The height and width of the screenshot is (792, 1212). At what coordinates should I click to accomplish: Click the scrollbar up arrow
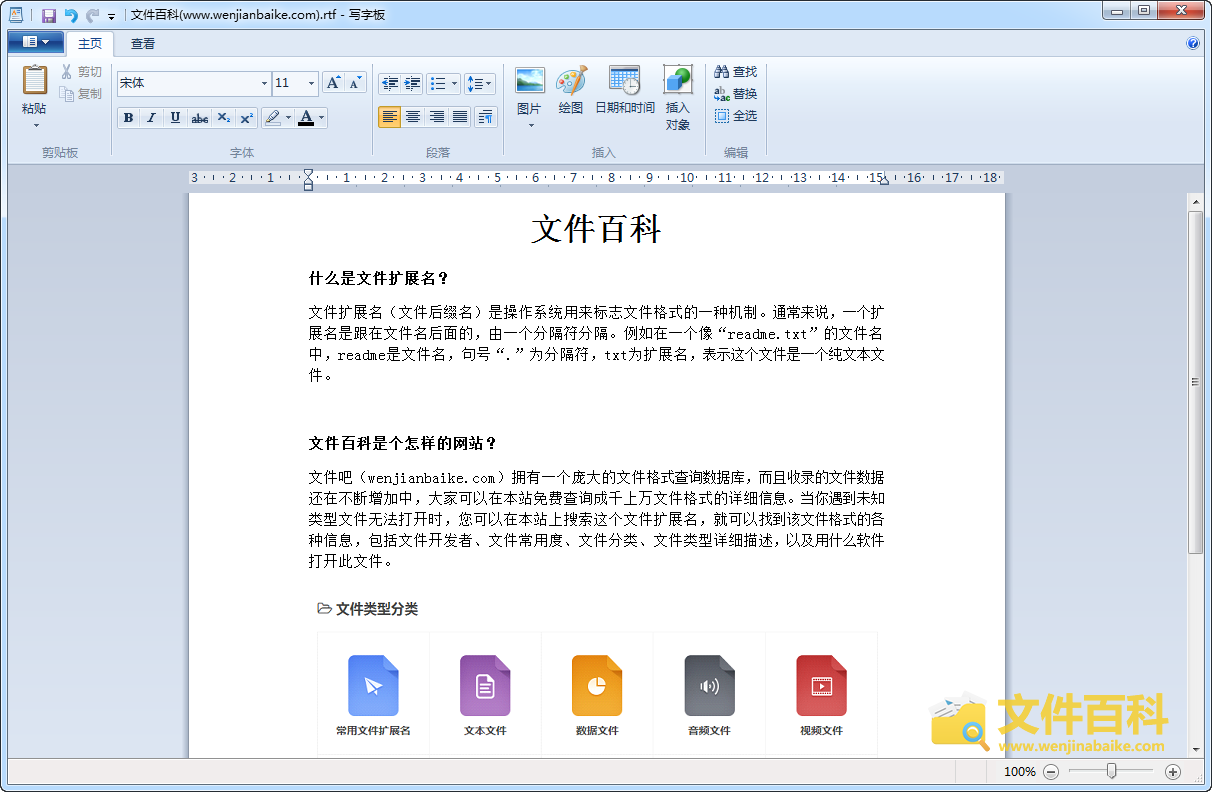[x=1195, y=202]
